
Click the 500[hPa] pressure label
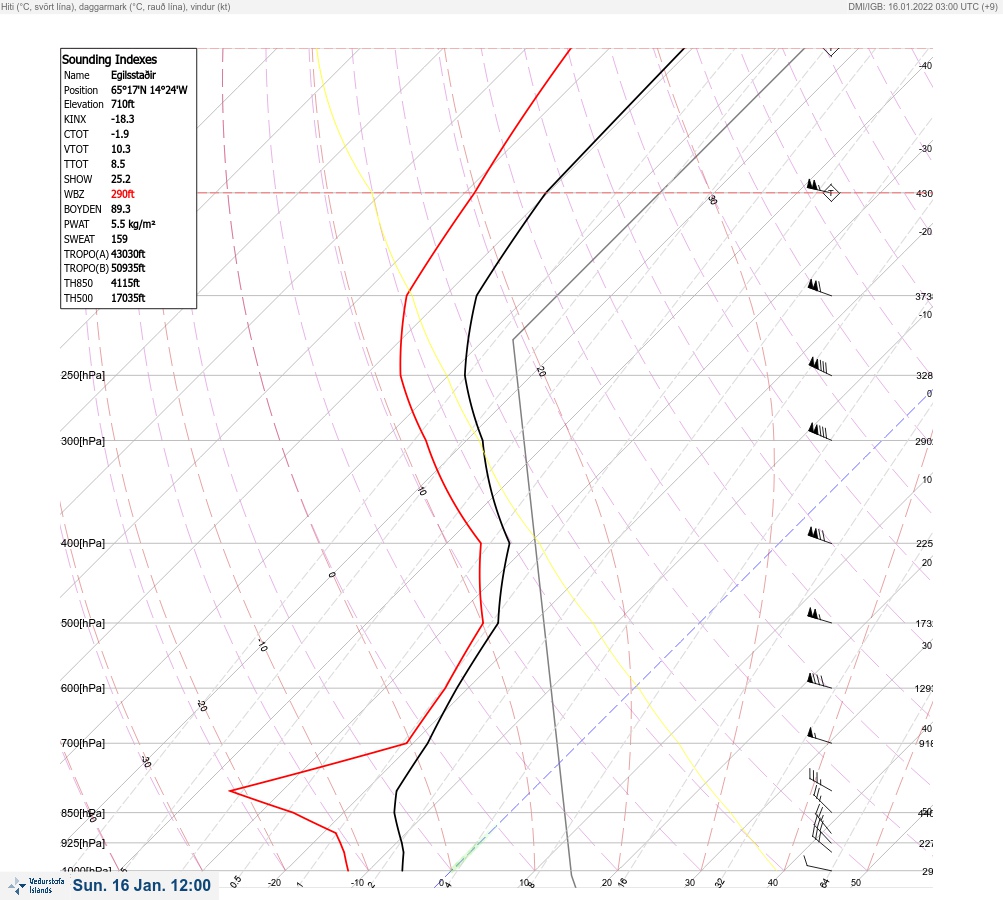point(83,623)
